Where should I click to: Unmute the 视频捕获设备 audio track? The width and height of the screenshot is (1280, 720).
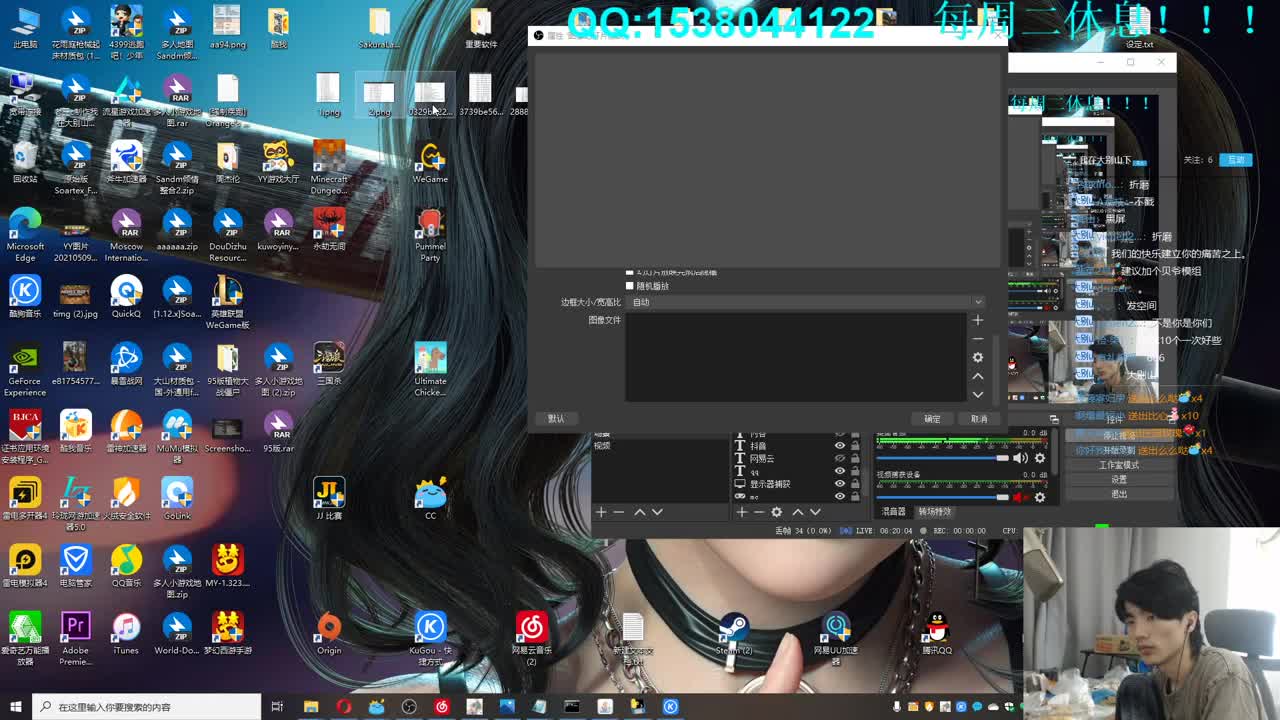tap(1020, 497)
